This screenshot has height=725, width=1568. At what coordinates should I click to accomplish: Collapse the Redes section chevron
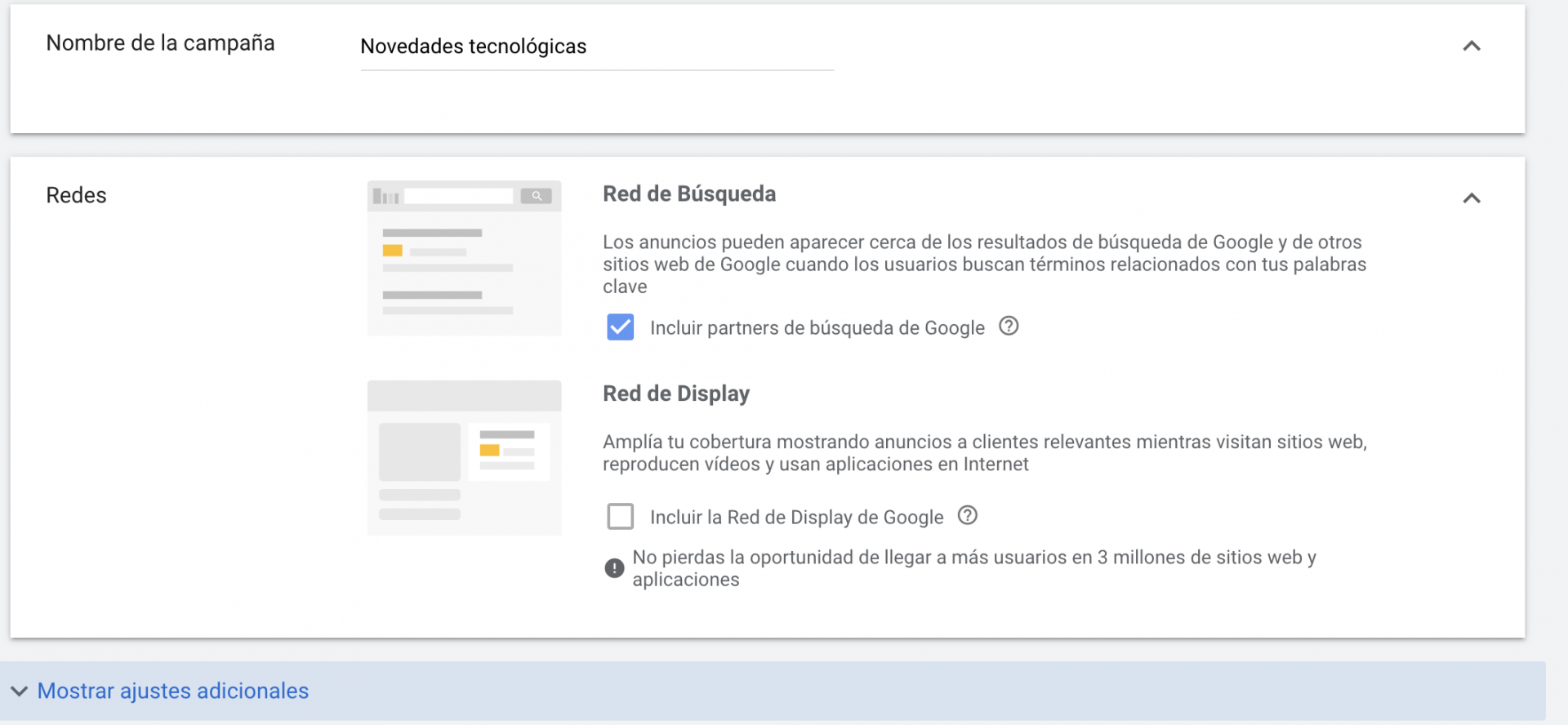1471,198
